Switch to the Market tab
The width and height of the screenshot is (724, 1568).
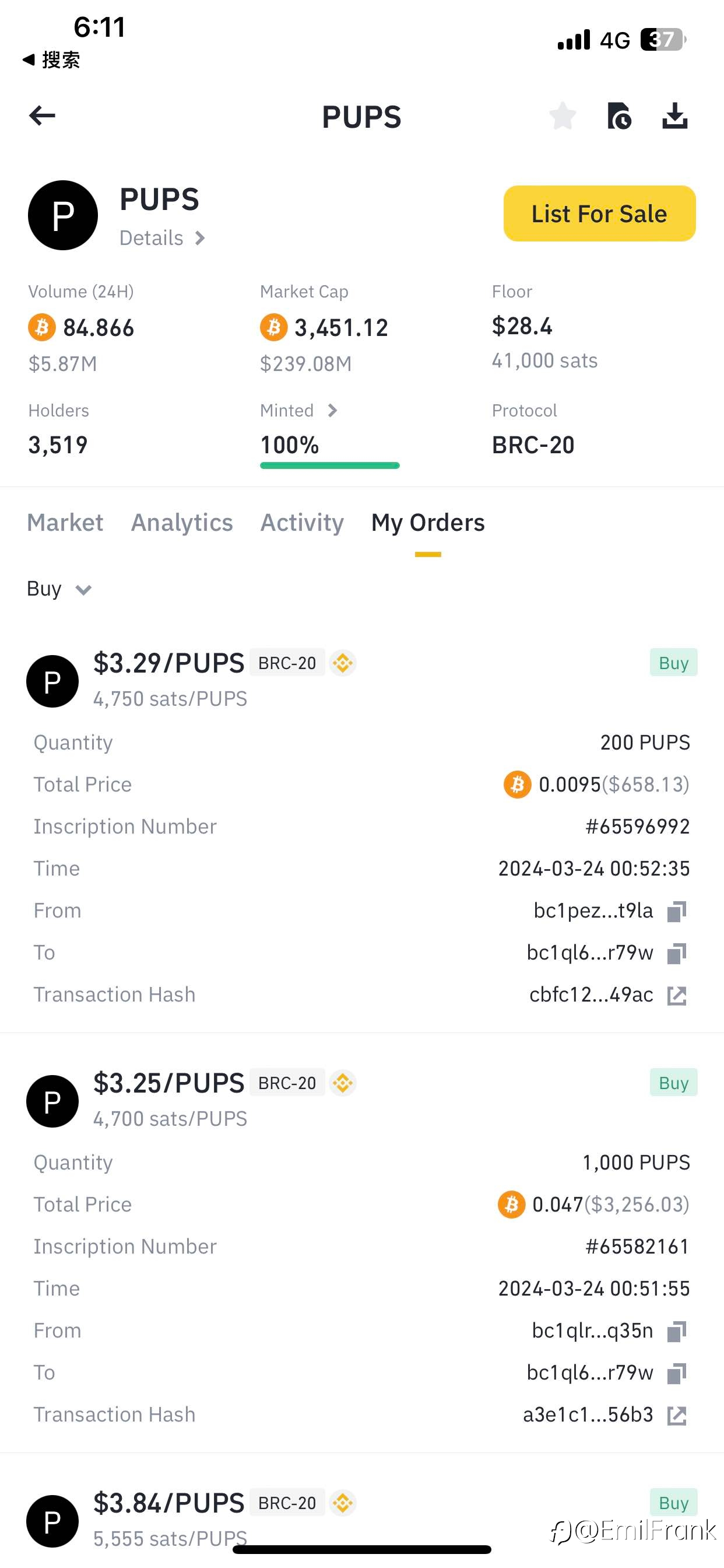tap(65, 523)
